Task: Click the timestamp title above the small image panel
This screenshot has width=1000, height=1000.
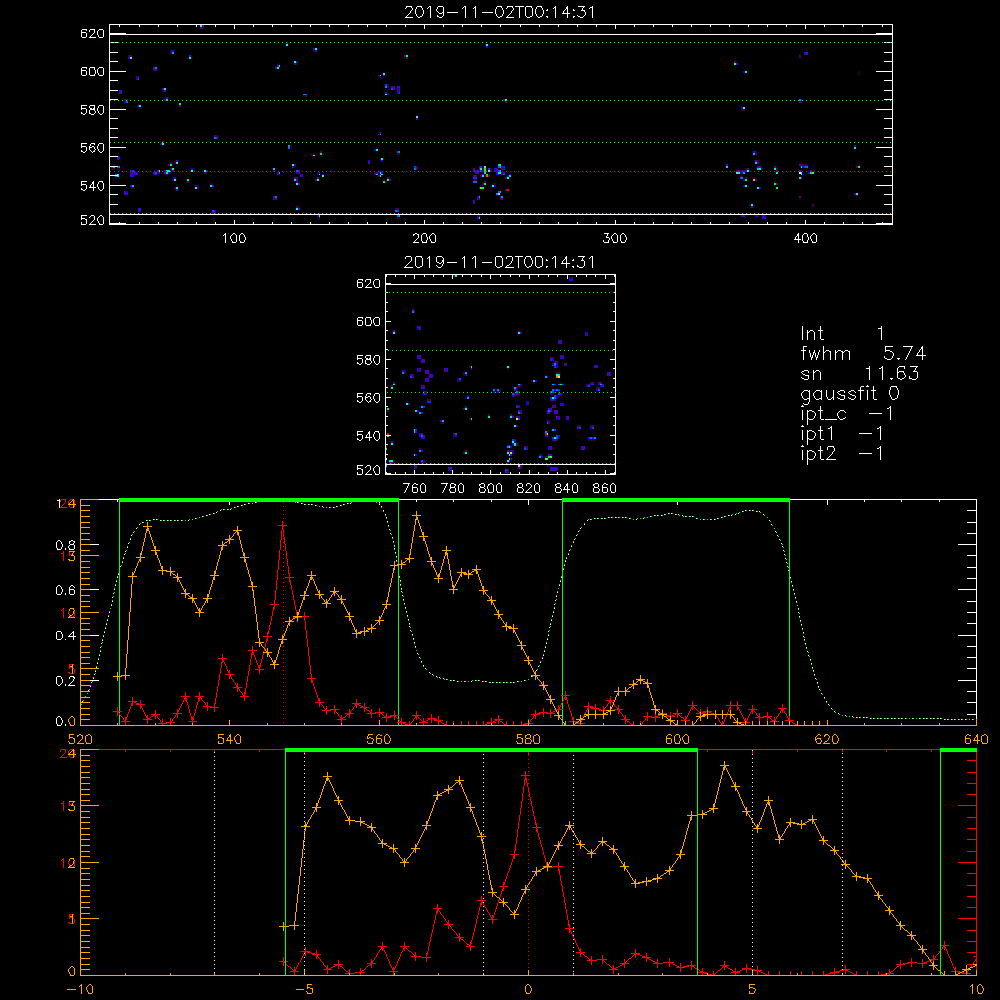Action: pyautogui.click(x=500, y=262)
